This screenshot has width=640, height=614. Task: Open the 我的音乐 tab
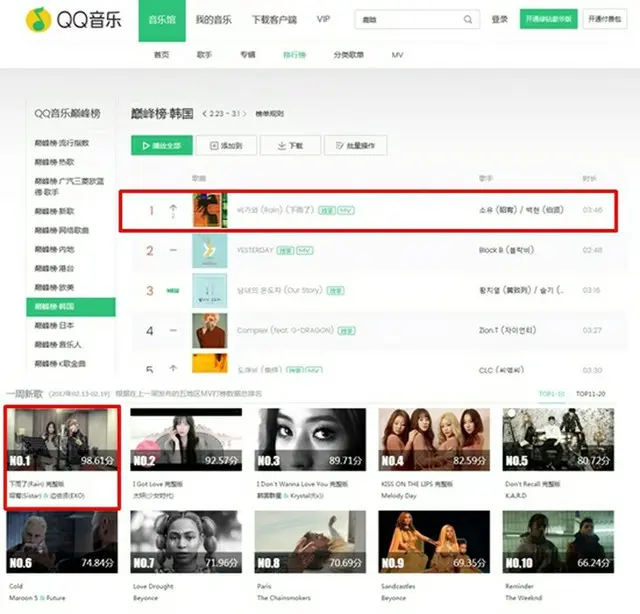coord(213,20)
